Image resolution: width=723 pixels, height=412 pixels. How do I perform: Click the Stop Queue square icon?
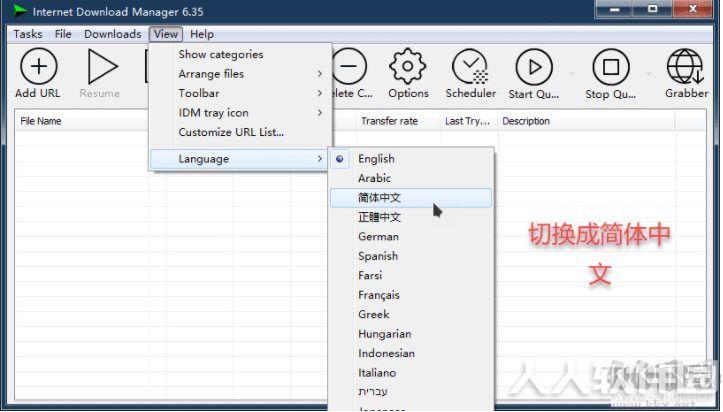[x=611, y=67]
